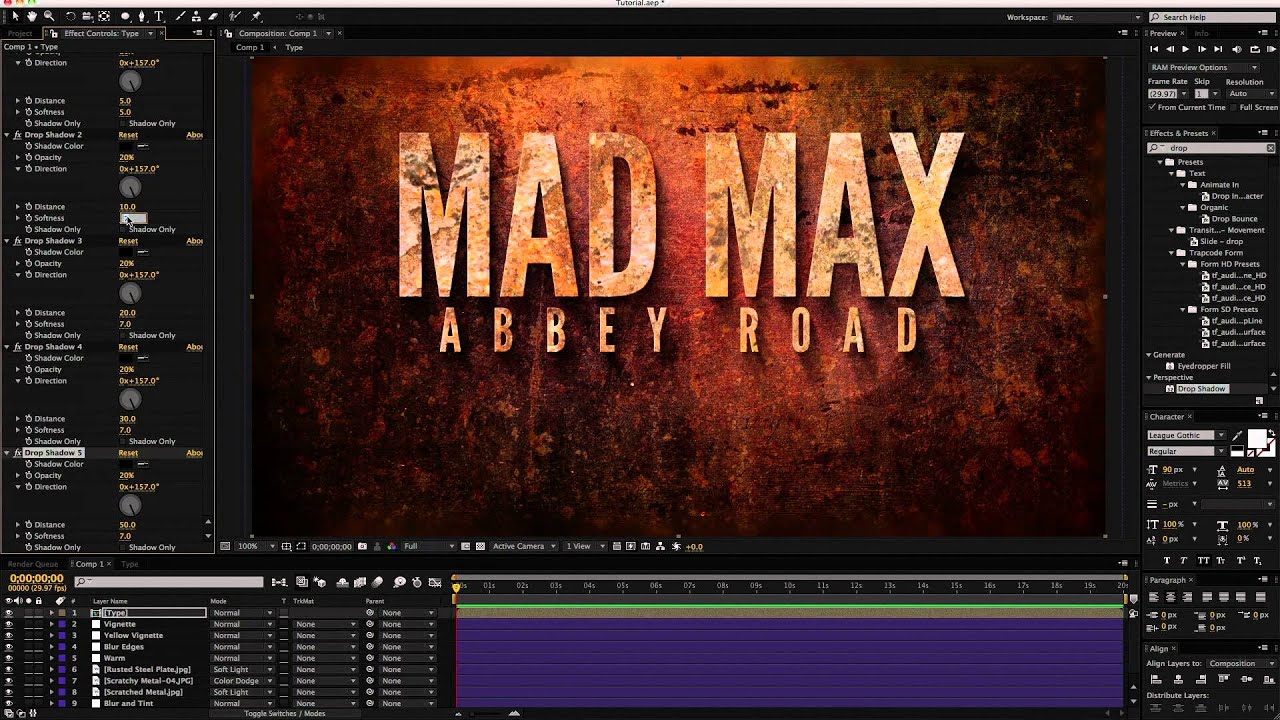
Task: Open the Active Camera view dropdown
Action: 523,546
